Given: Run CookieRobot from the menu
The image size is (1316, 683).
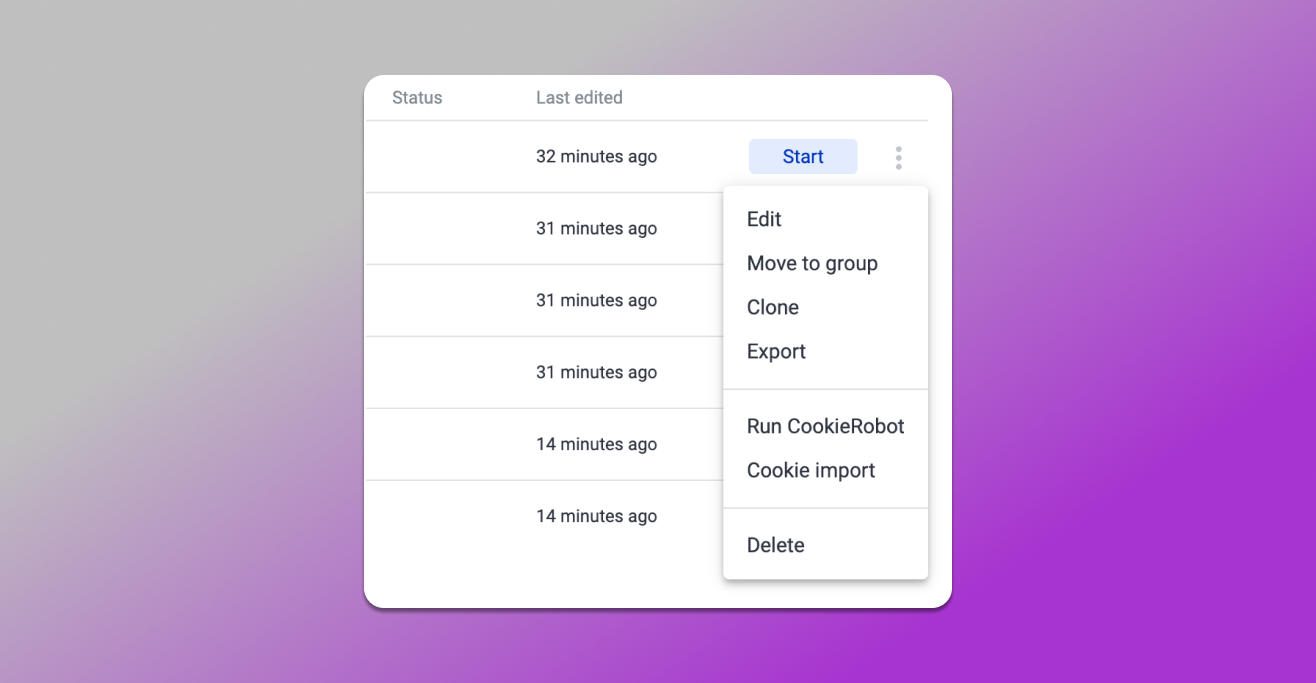Looking at the screenshot, I should tap(825, 426).
